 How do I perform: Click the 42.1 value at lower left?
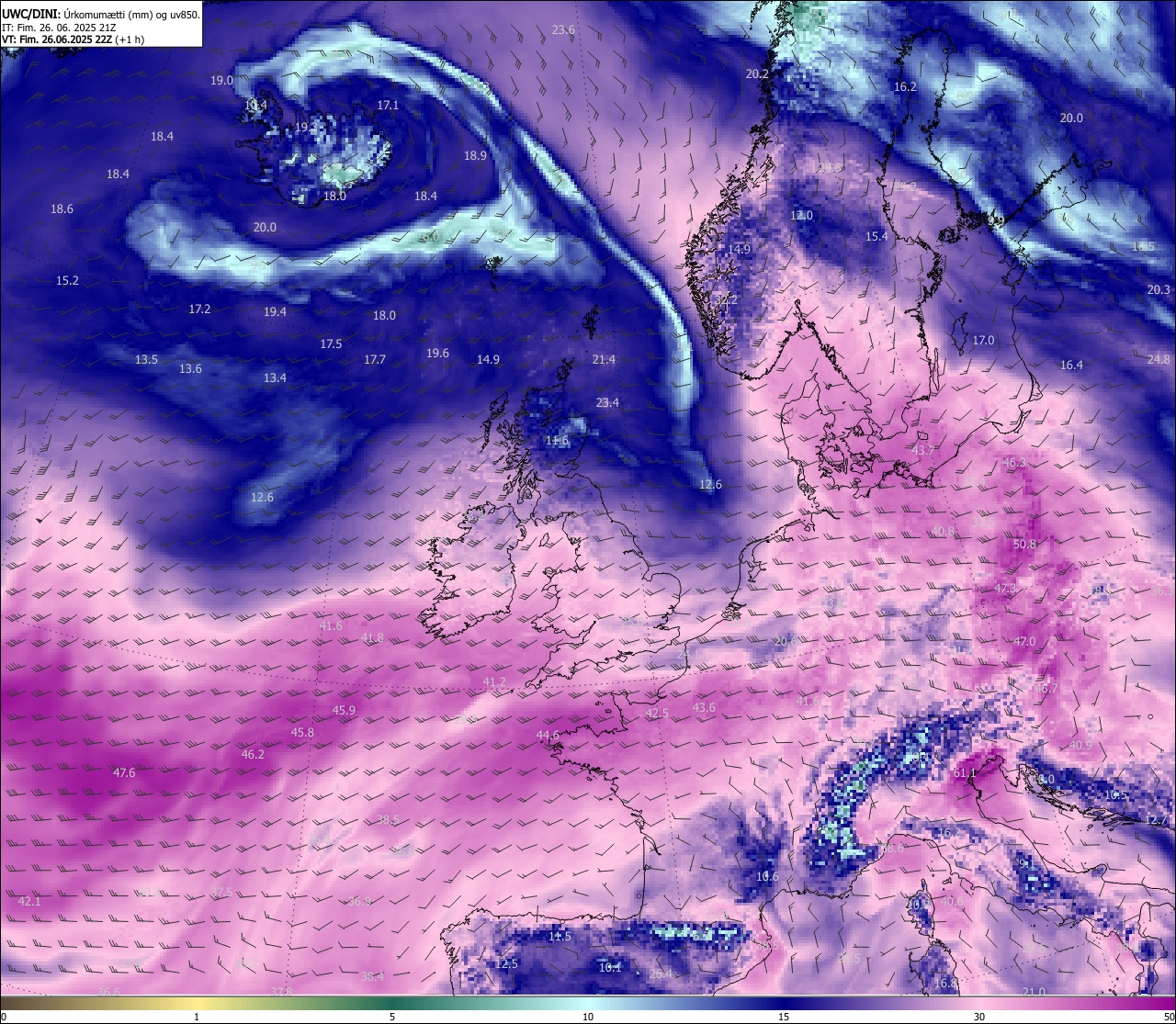29,902
